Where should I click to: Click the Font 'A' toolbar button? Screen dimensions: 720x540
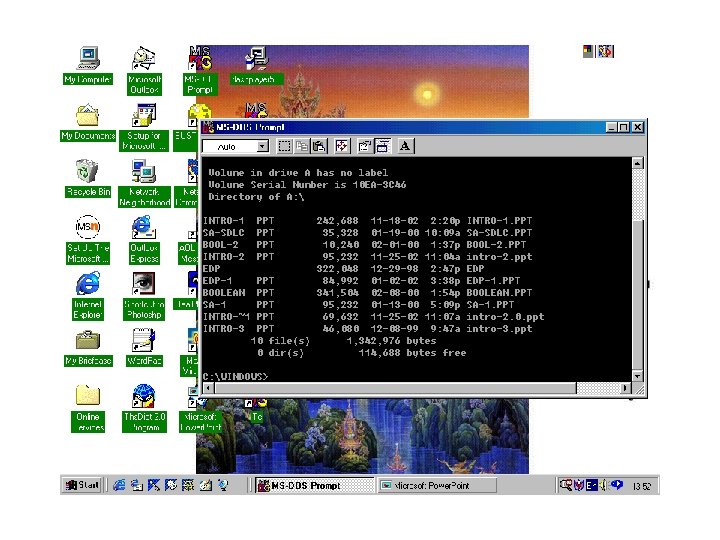pyautogui.click(x=405, y=146)
